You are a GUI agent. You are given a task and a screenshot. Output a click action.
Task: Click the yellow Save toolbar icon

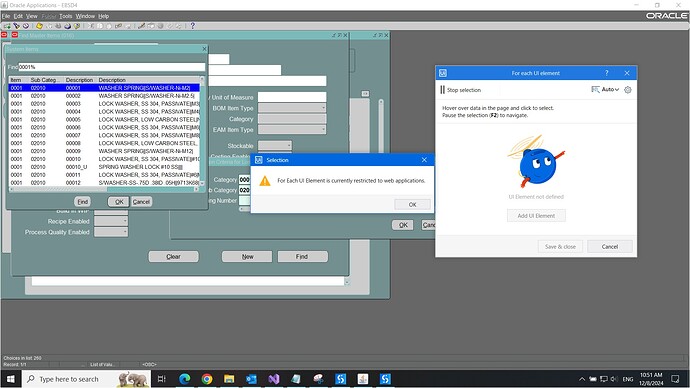tap(40, 26)
